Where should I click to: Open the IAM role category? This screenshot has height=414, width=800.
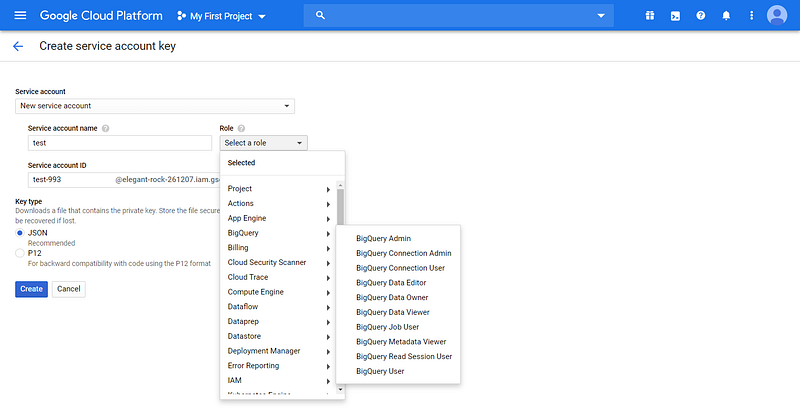click(x=279, y=381)
